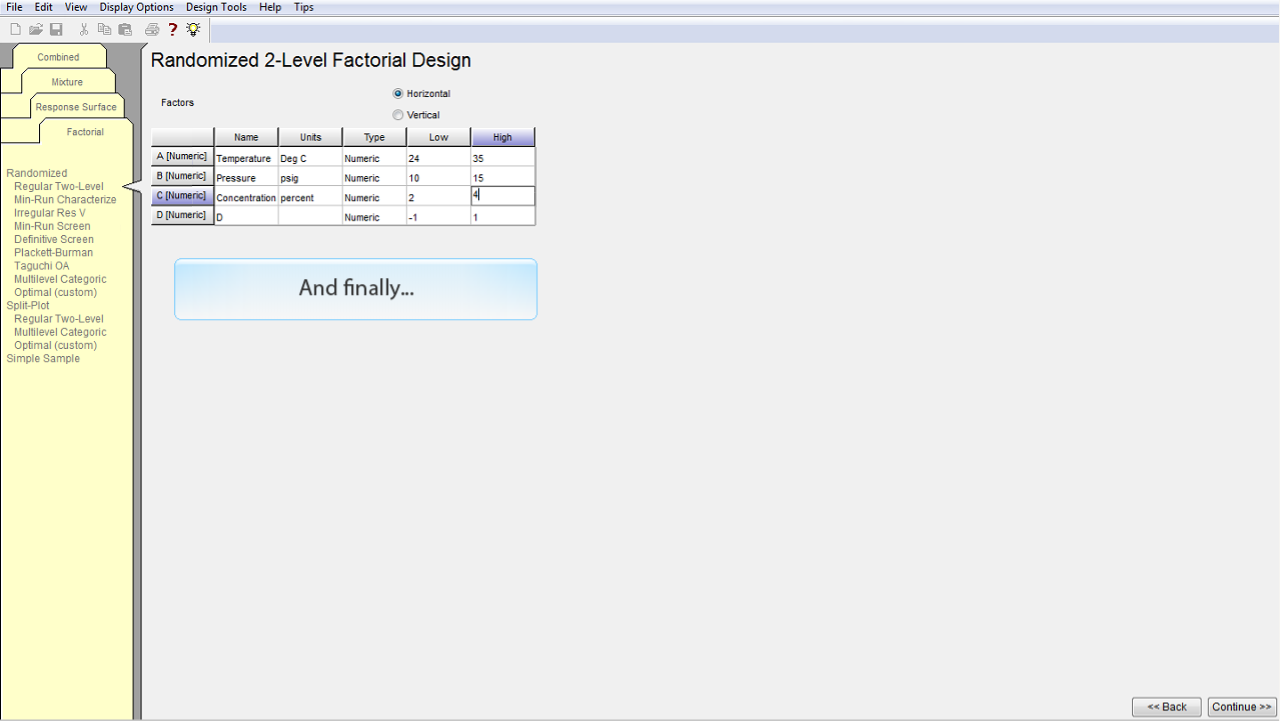The image size is (1280, 721).
Task: Click Concentration high value cell being edited
Action: (503, 196)
